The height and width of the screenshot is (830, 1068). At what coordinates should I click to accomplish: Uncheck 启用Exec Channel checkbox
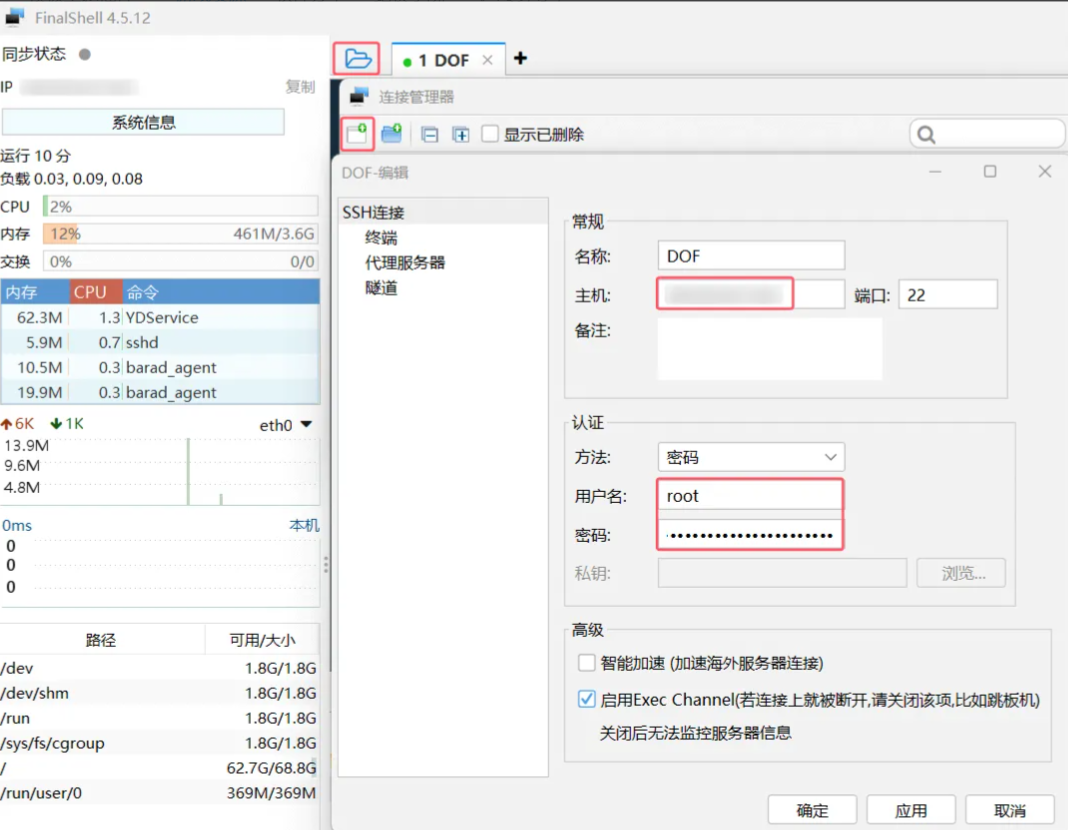coord(587,700)
